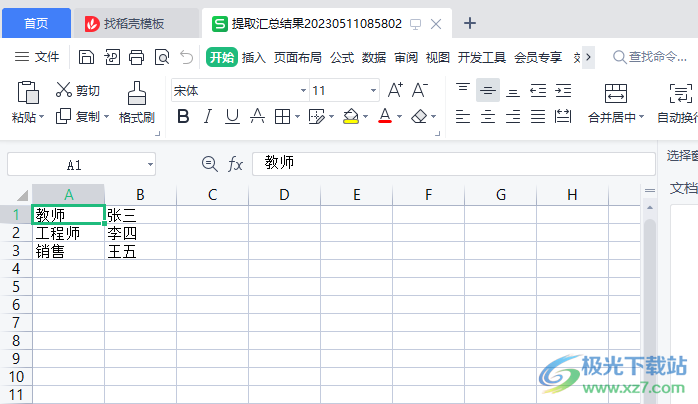698x404 pixels.
Task: Toggle Italic formatting
Action: [x=207, y=117]
